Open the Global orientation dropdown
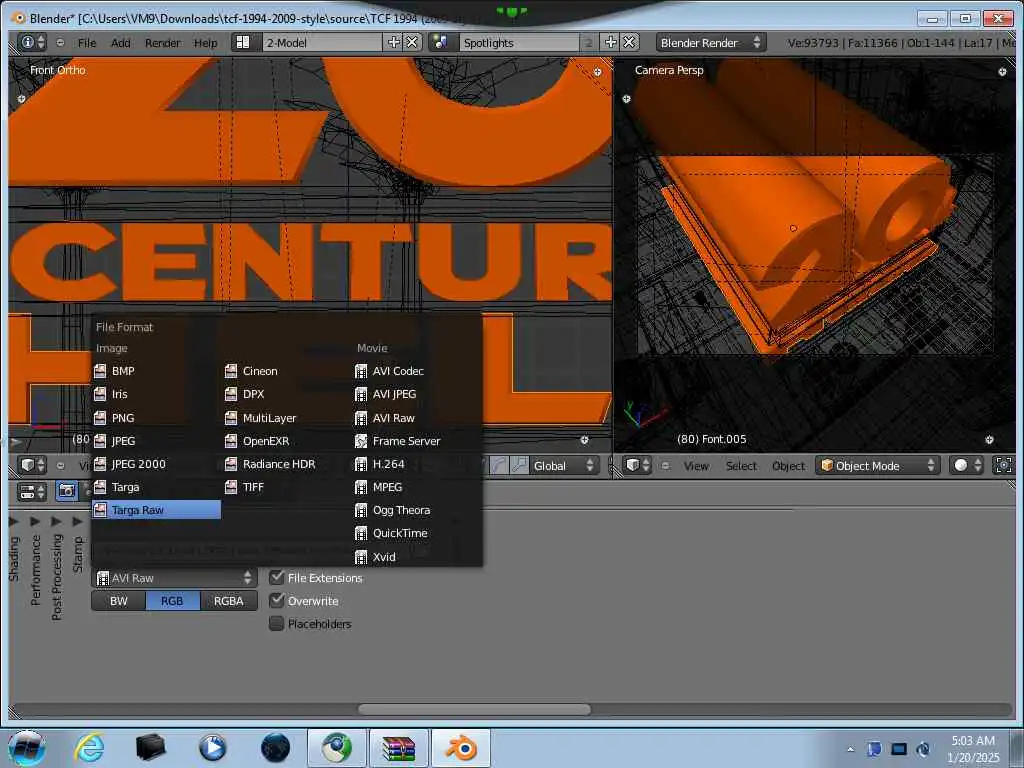This screenshot has height=768, width=1024. tap(563, 466)
